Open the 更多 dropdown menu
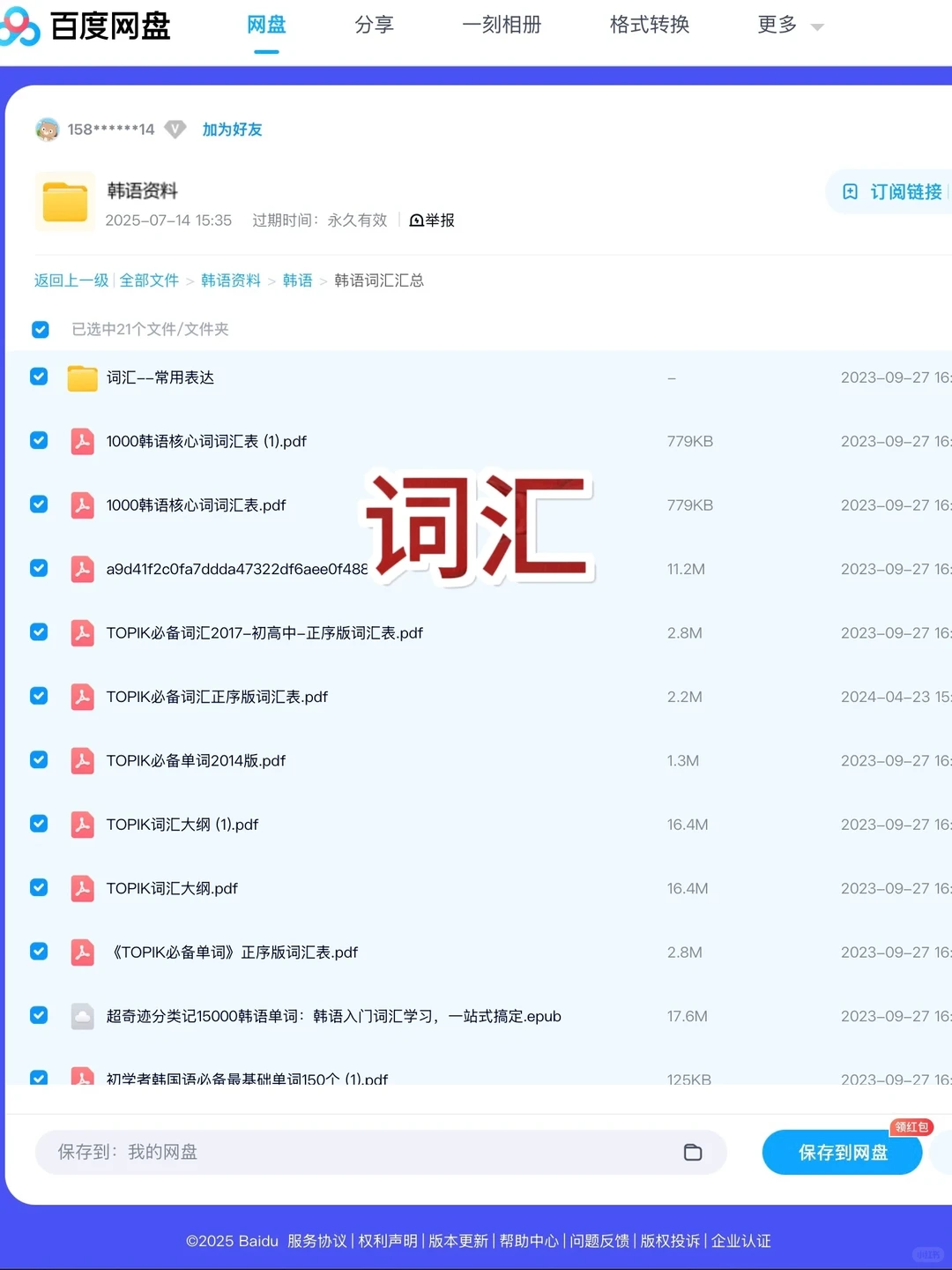 (789, 26)
